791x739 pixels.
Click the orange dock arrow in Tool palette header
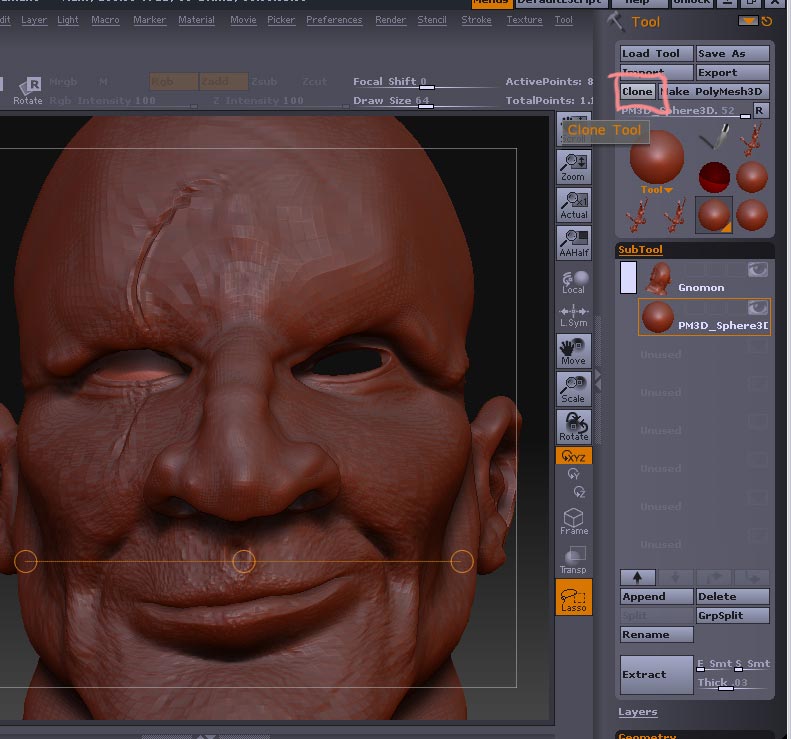coord(748,21)
